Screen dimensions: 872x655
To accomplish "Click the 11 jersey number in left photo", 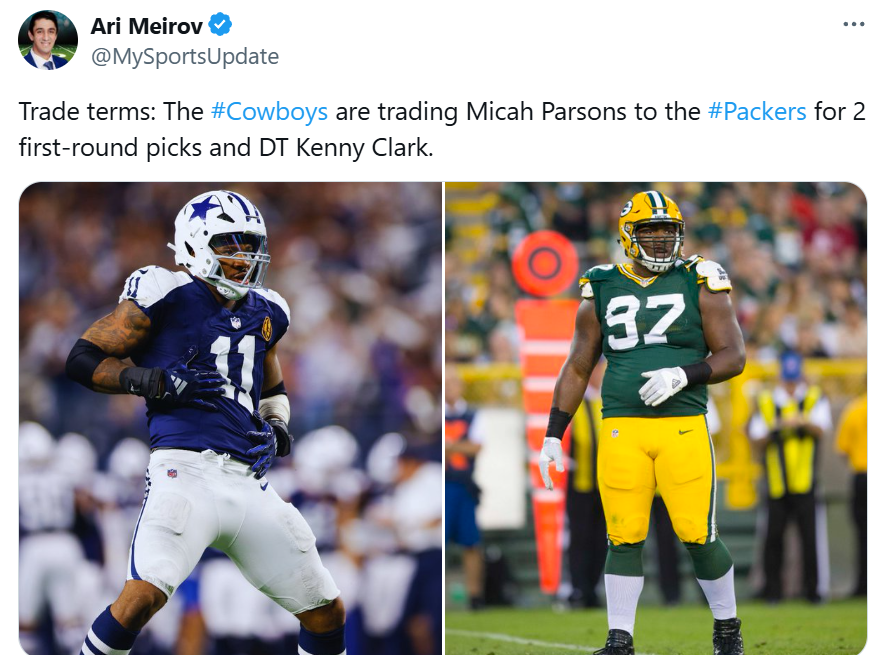I will pyautogui.click(x=233, y=370).
